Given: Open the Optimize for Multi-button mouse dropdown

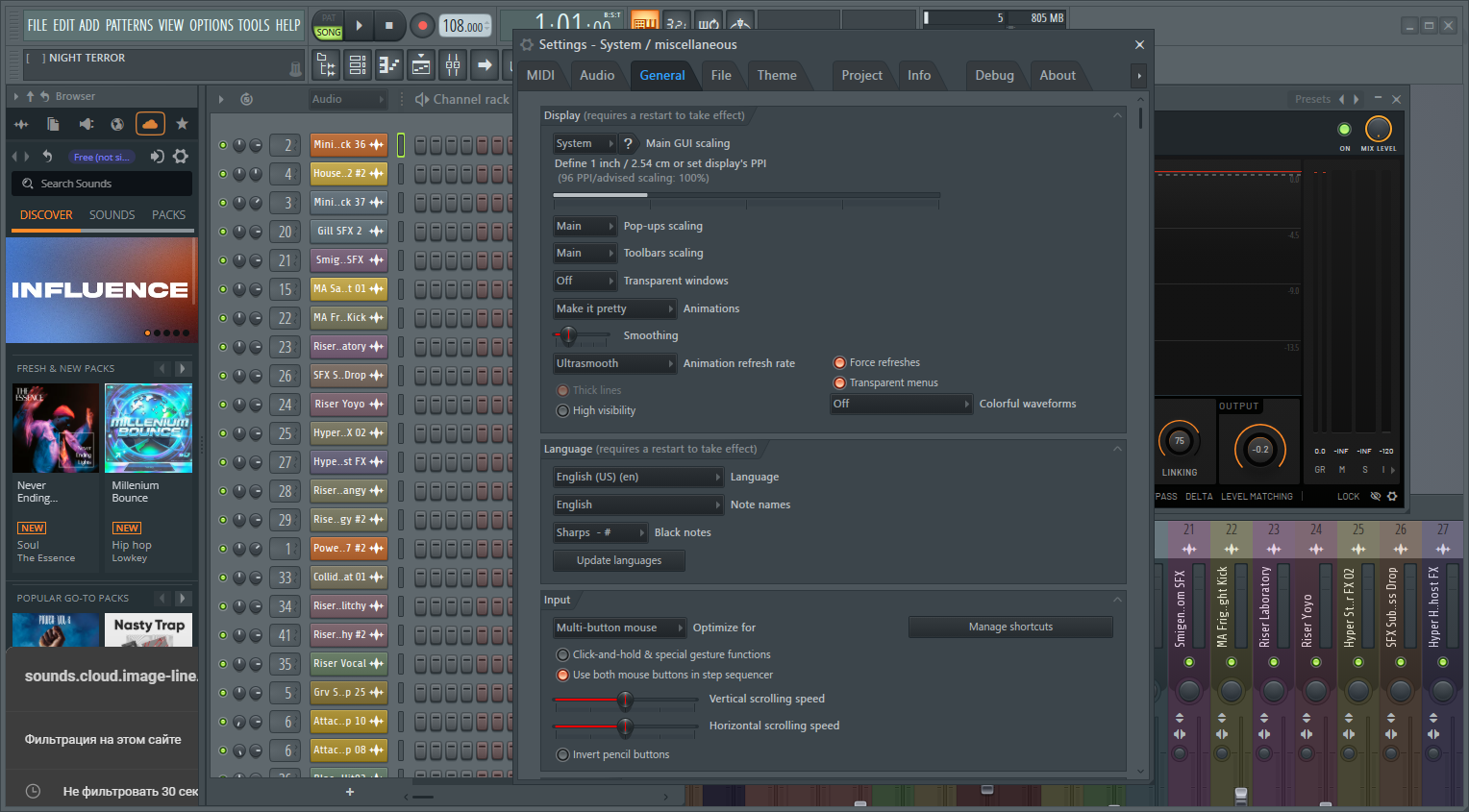Looking at the screenshot, I should [619, 627].
